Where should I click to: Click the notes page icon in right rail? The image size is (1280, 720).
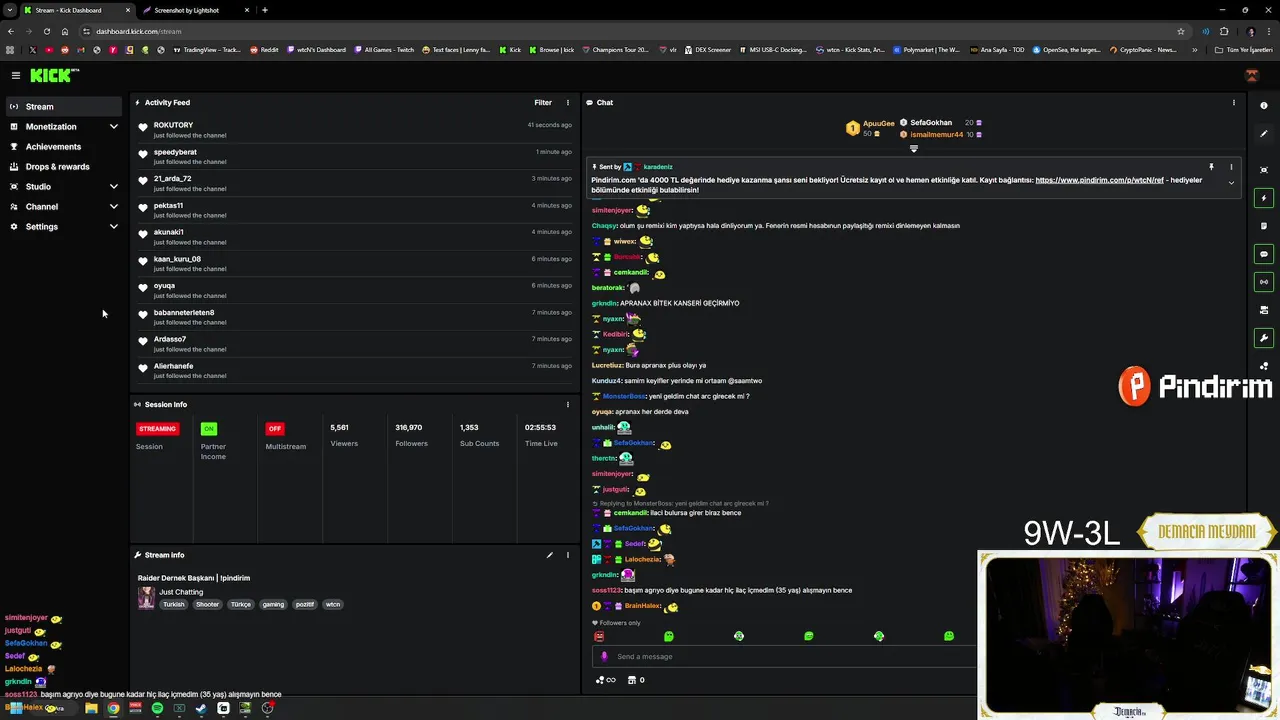tap(1264, 226)
